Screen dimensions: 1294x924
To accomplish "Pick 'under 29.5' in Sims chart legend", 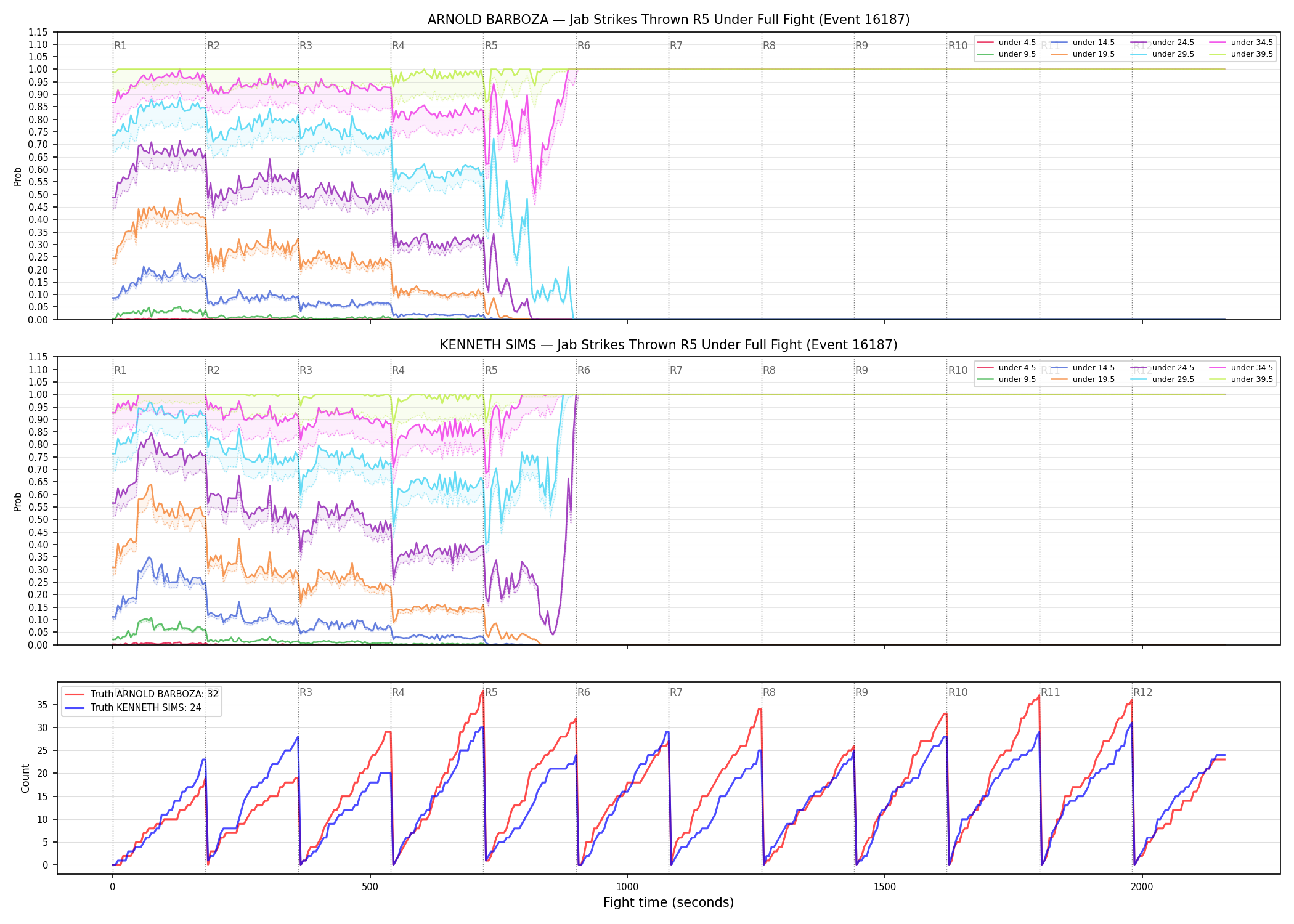I will (1163, 379).
